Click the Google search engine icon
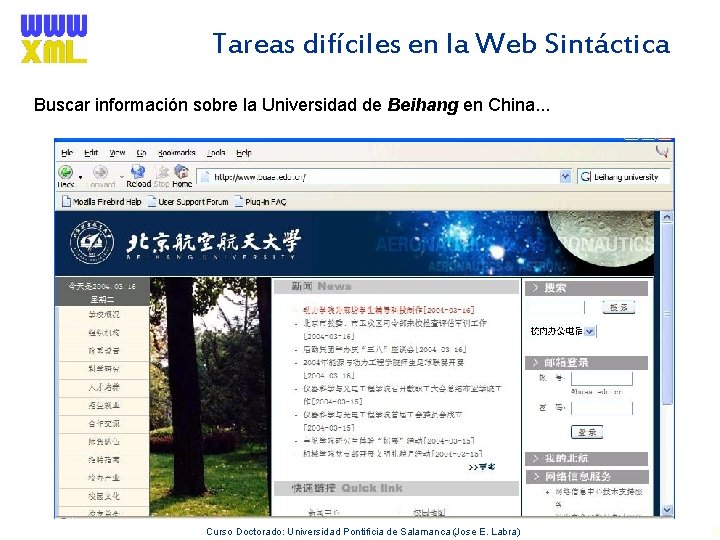This screenshot has height=540, width=720. (x=585, y=177)
